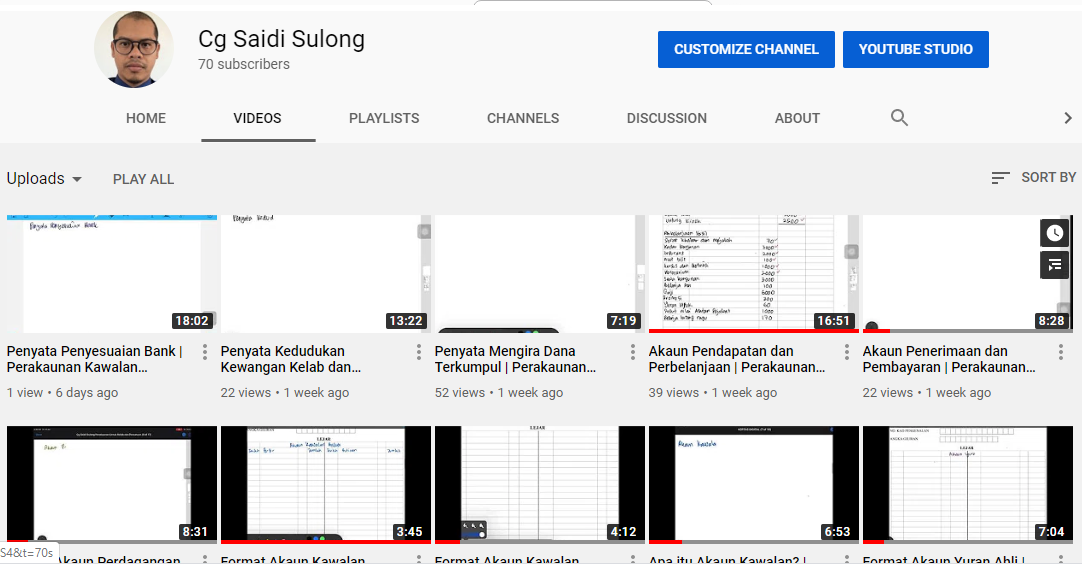Open the channel search magnifier icon
This screenshot has height=568, width=1082.
coord(899,118)
